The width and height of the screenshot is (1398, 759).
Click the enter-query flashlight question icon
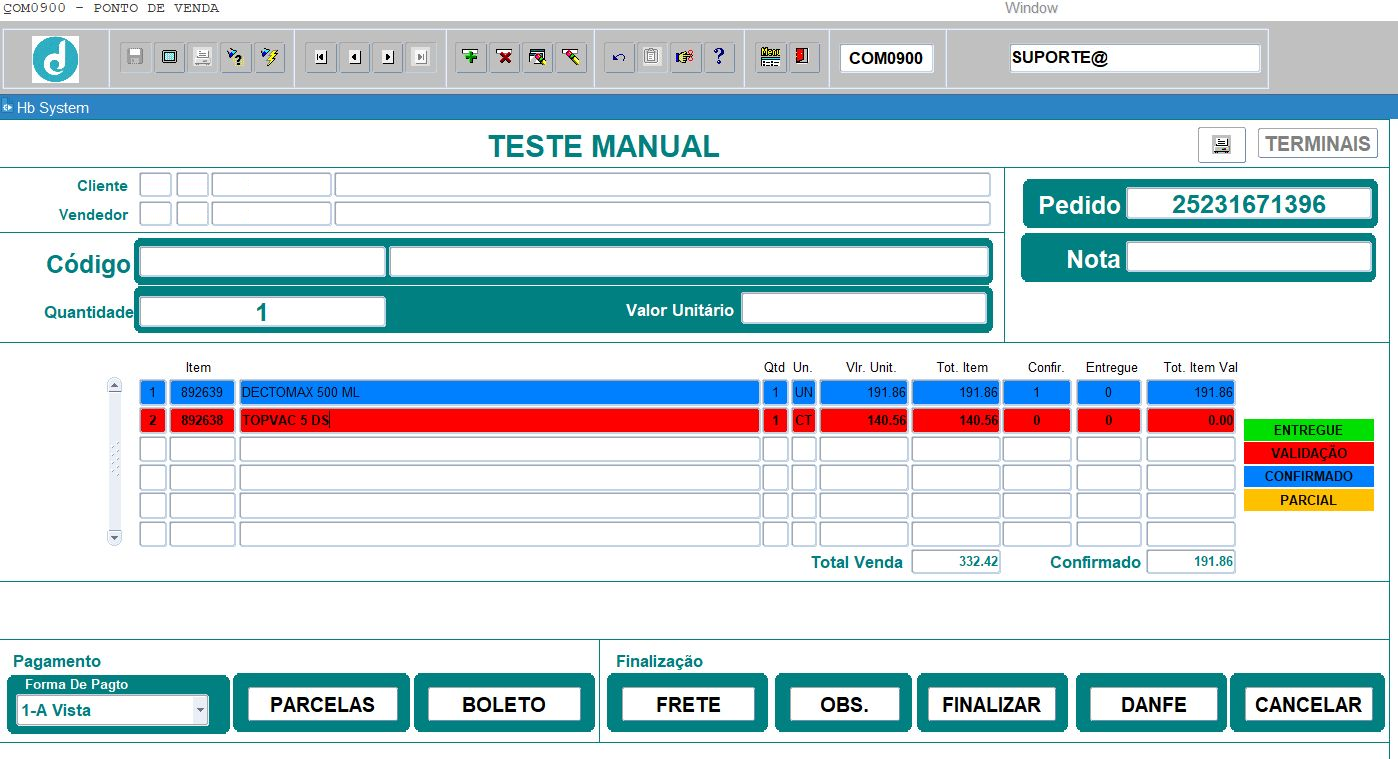[235, 57]
